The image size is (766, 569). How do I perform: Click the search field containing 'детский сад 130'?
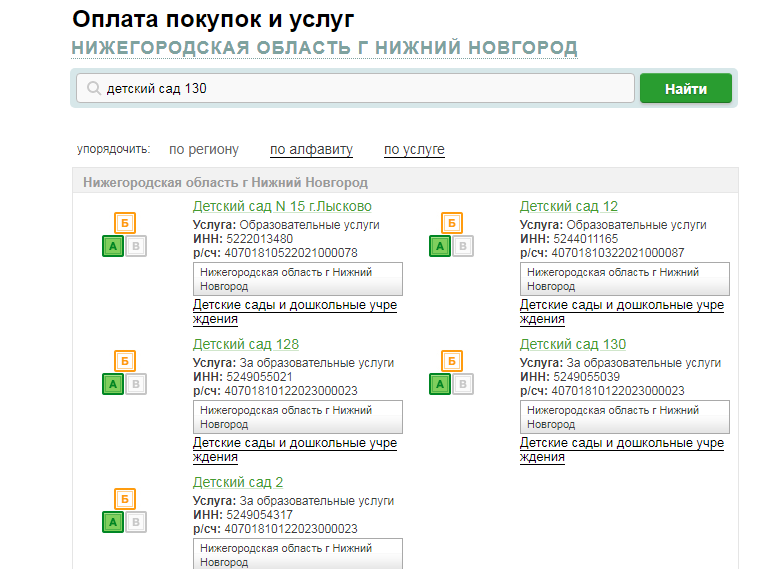coord(355,88)
